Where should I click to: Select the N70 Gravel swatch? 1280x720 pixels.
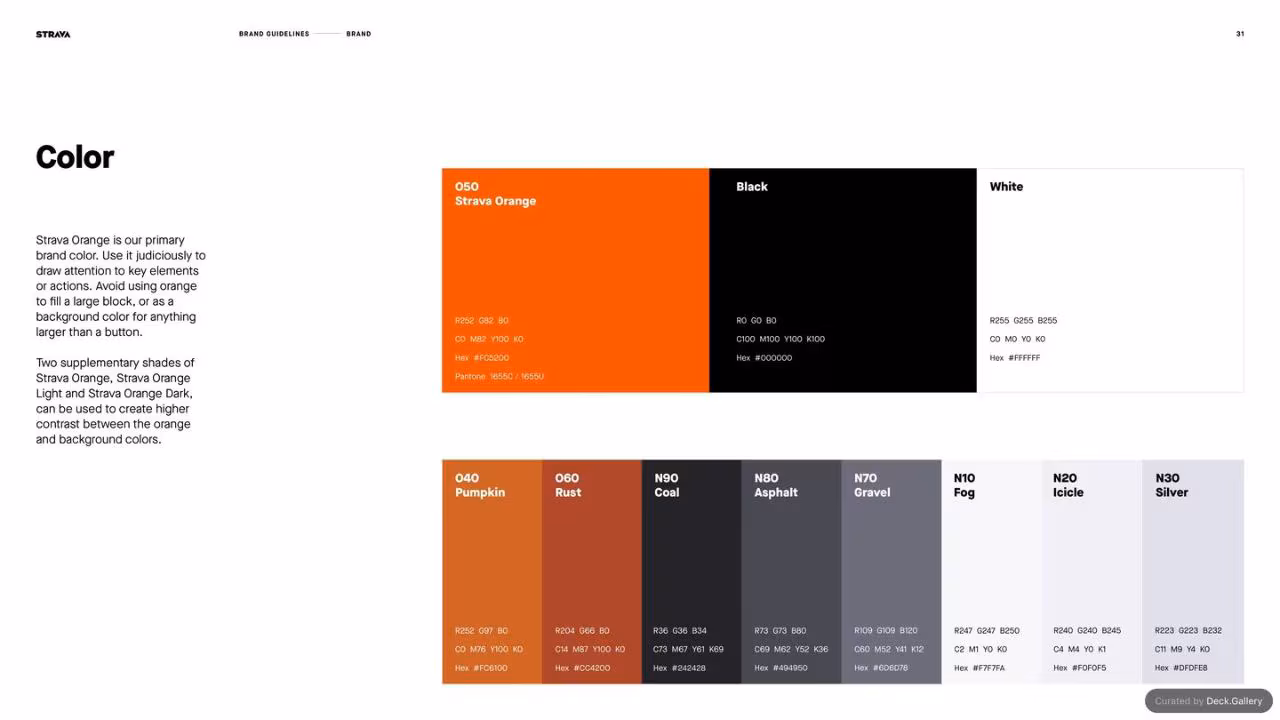coord(892,572)
